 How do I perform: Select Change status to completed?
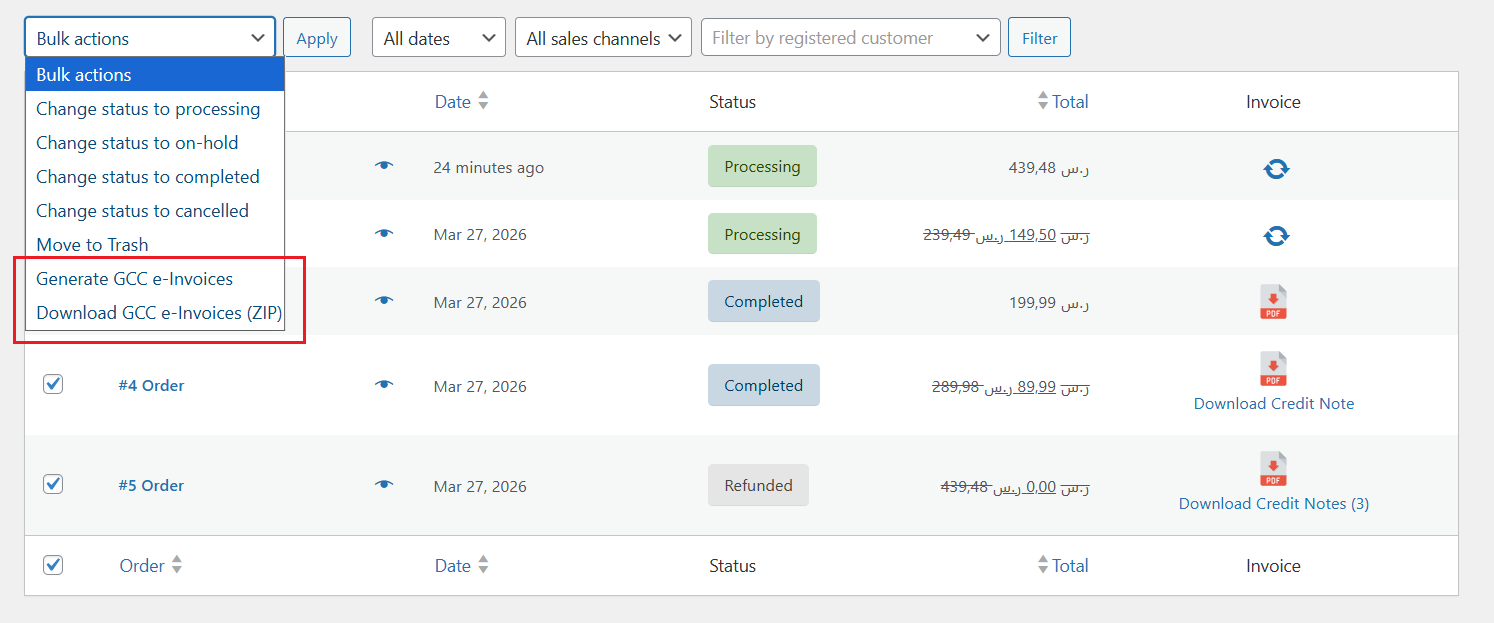point(147,176)
